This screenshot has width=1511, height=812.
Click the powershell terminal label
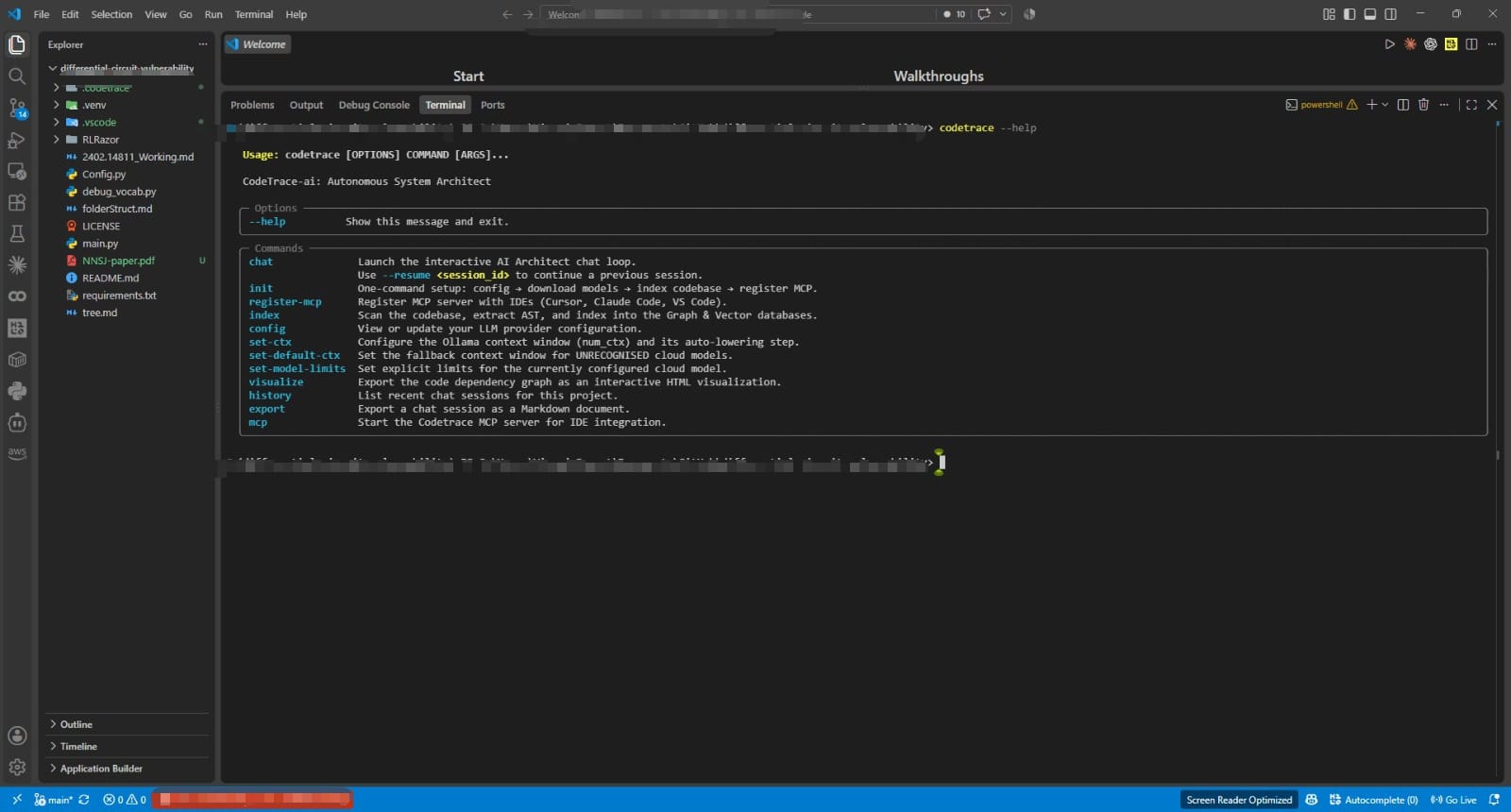click(x=1321, y=105)
